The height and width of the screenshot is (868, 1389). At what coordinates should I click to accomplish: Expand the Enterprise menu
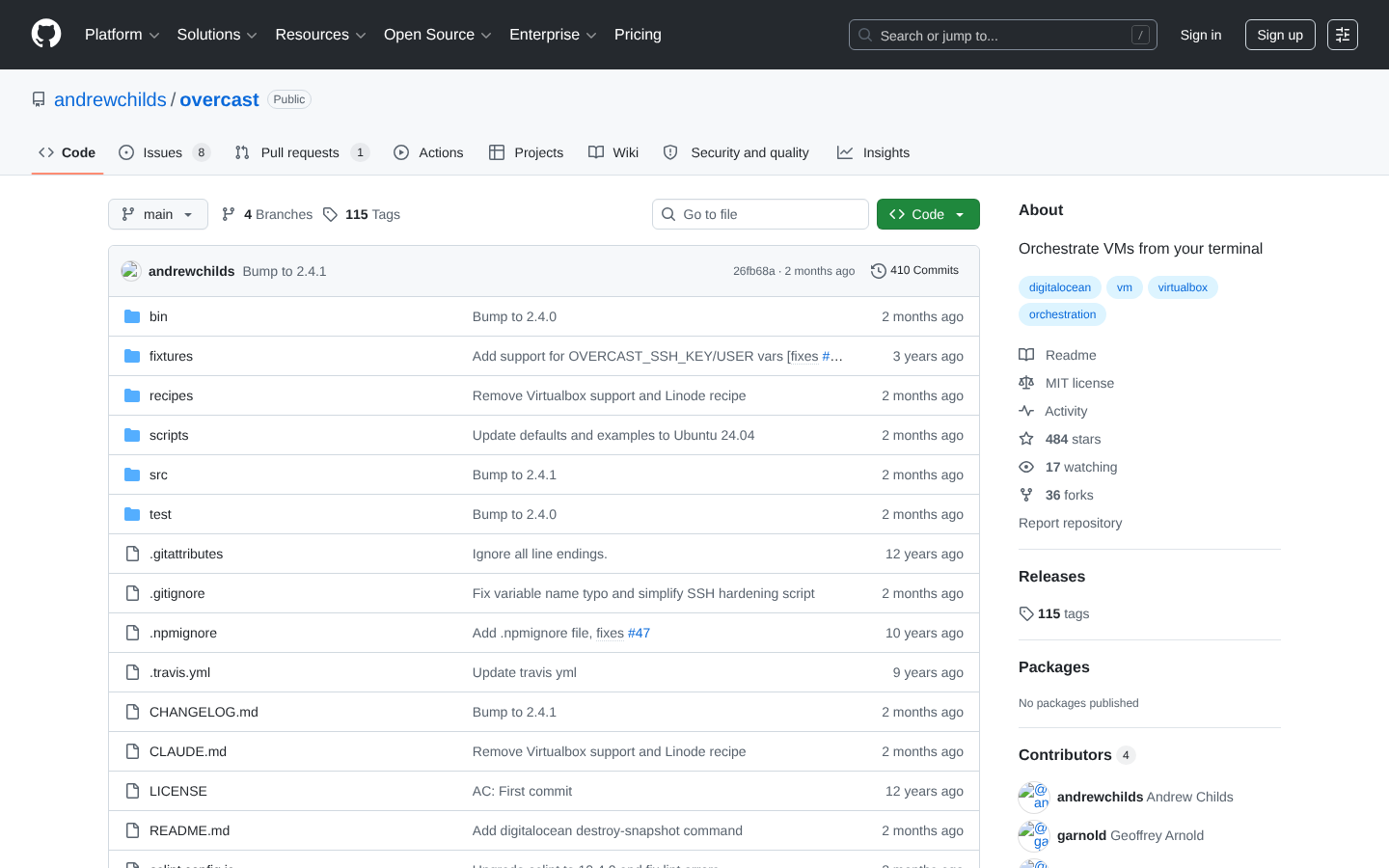pos(553,35)
